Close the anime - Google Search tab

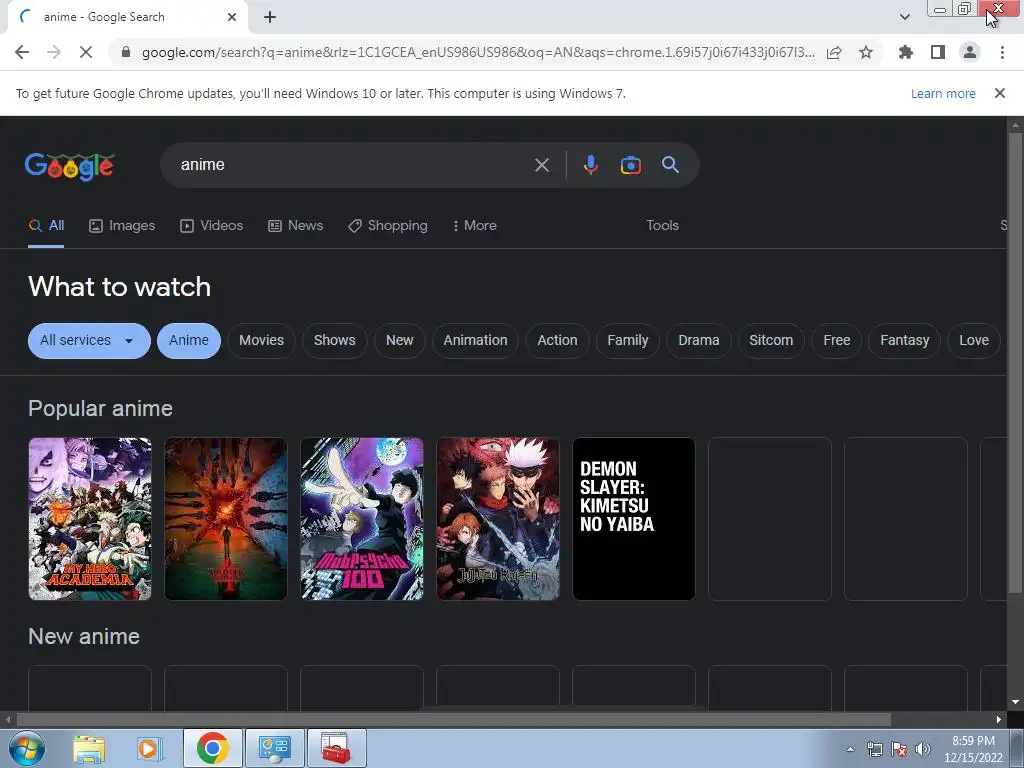[x=232, y=17]
